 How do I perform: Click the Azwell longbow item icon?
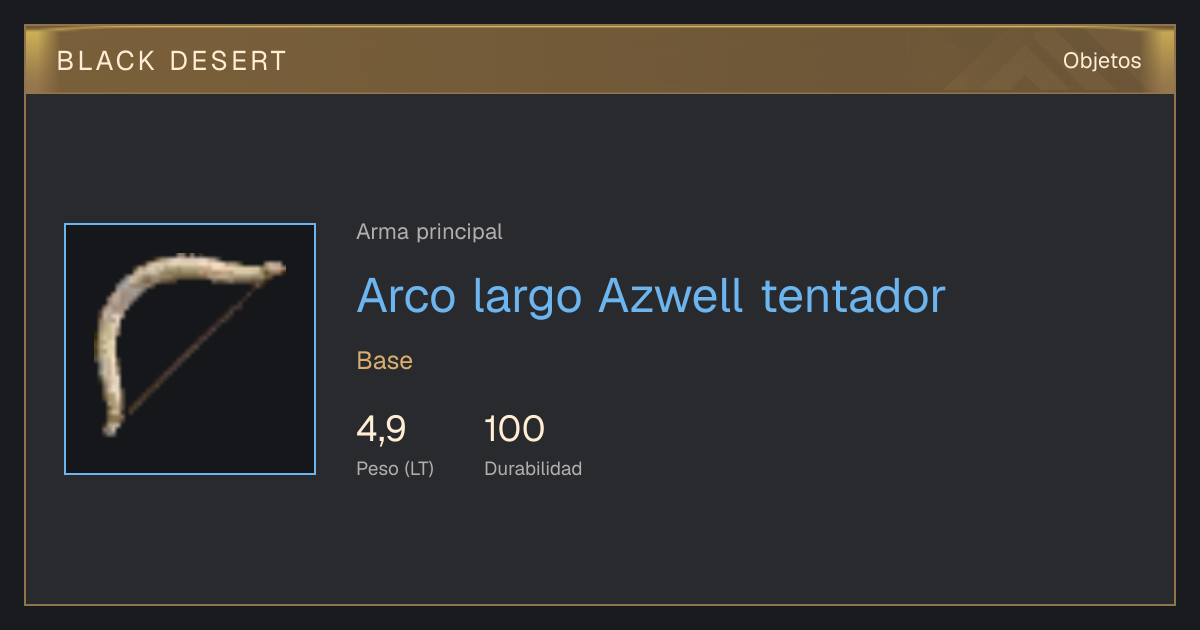[x=190, y=349]
